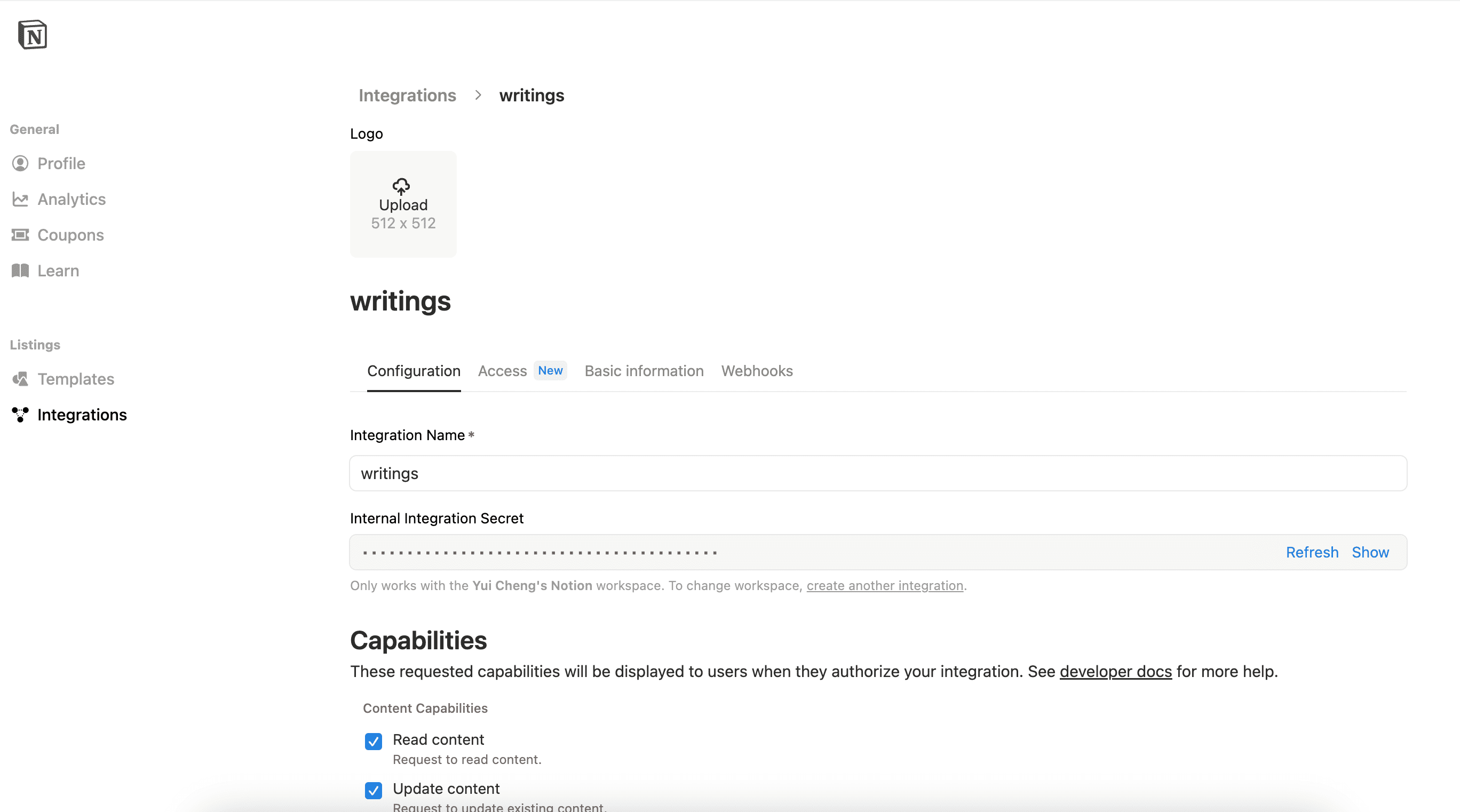
Task: Select the Coupons ticket icon
Action: click(x=20, y=235)
